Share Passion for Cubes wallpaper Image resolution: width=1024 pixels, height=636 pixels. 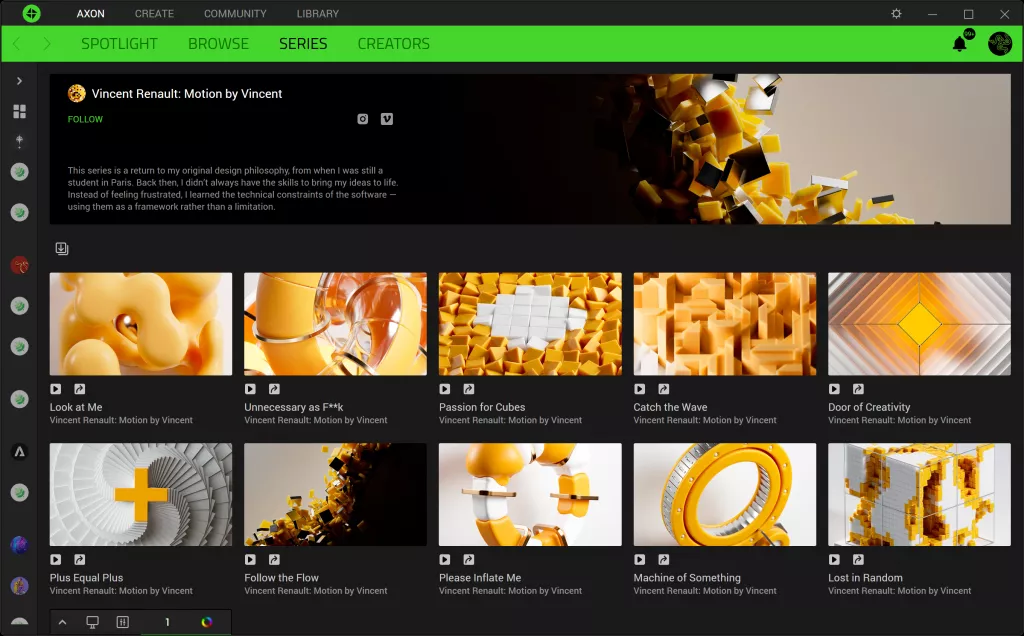click(468, 389)
